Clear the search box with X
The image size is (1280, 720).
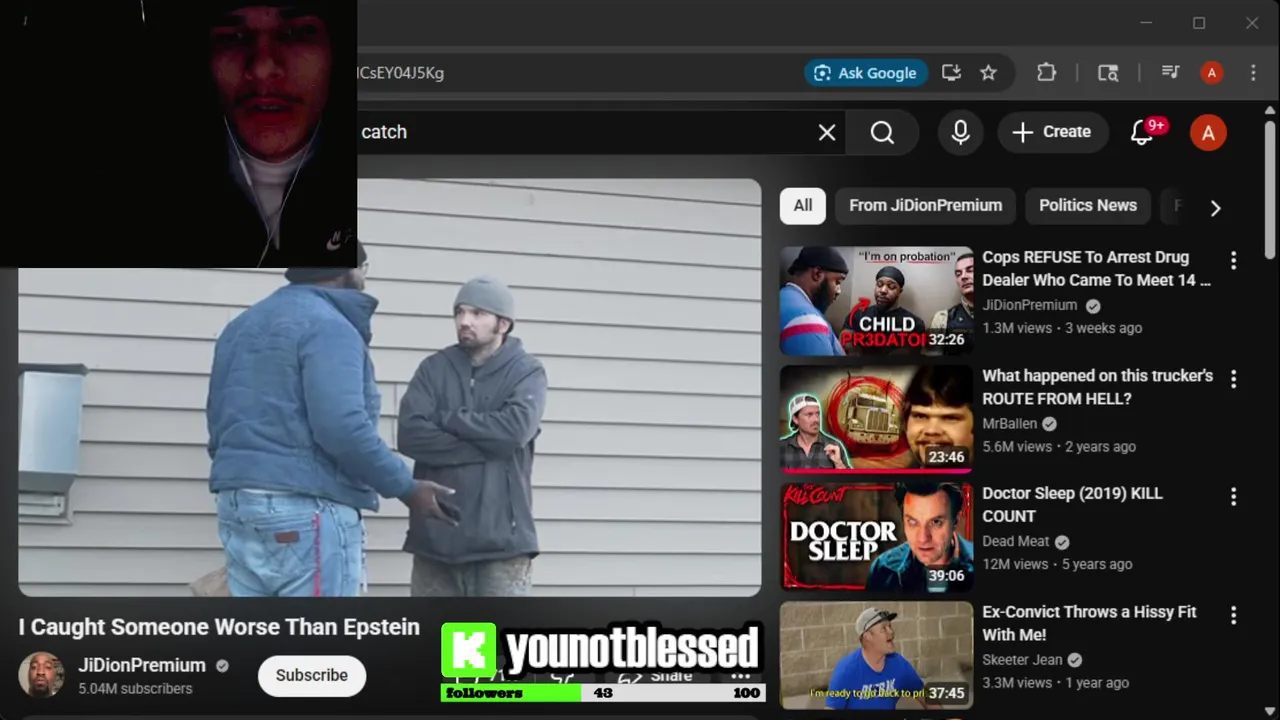[x=827, y=132]
